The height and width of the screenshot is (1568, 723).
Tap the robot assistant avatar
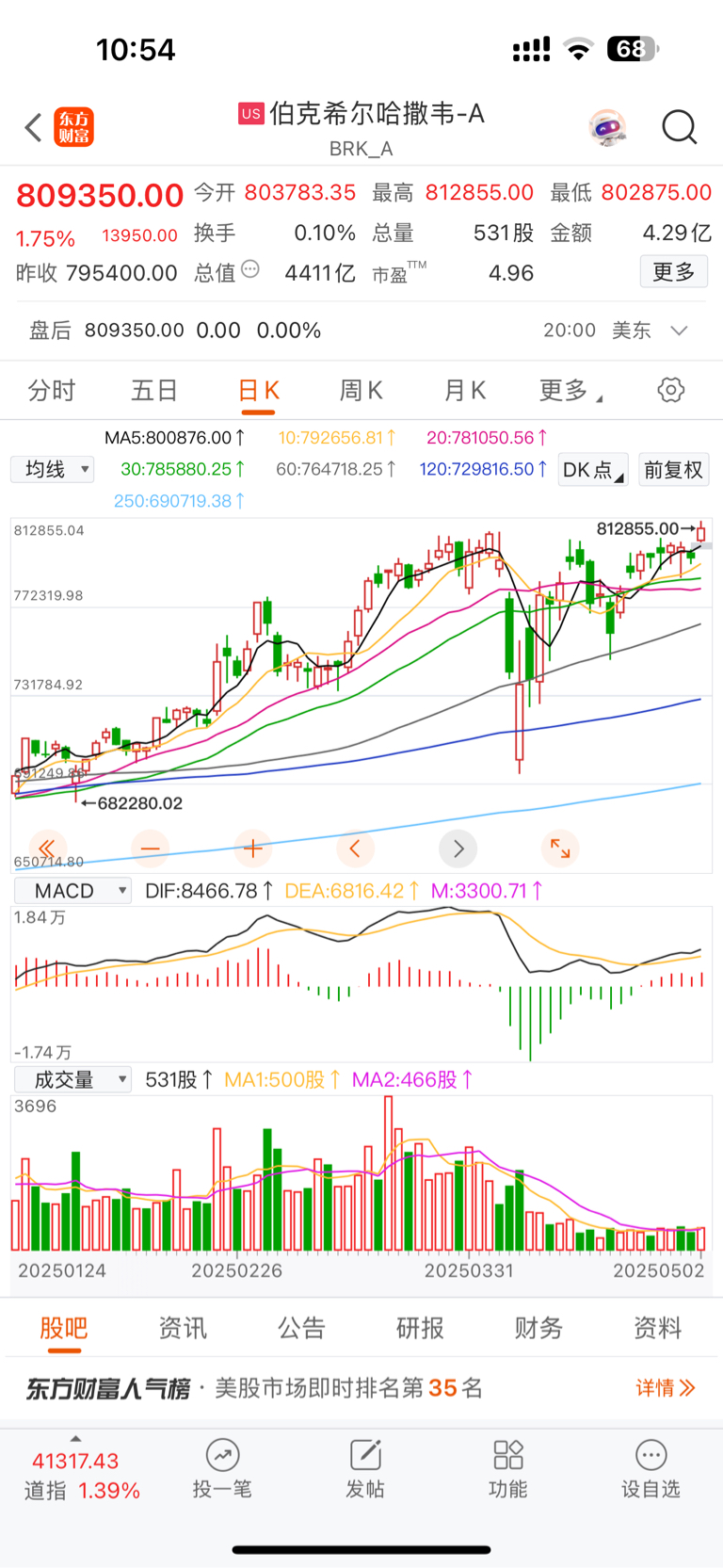click(608, 127)
